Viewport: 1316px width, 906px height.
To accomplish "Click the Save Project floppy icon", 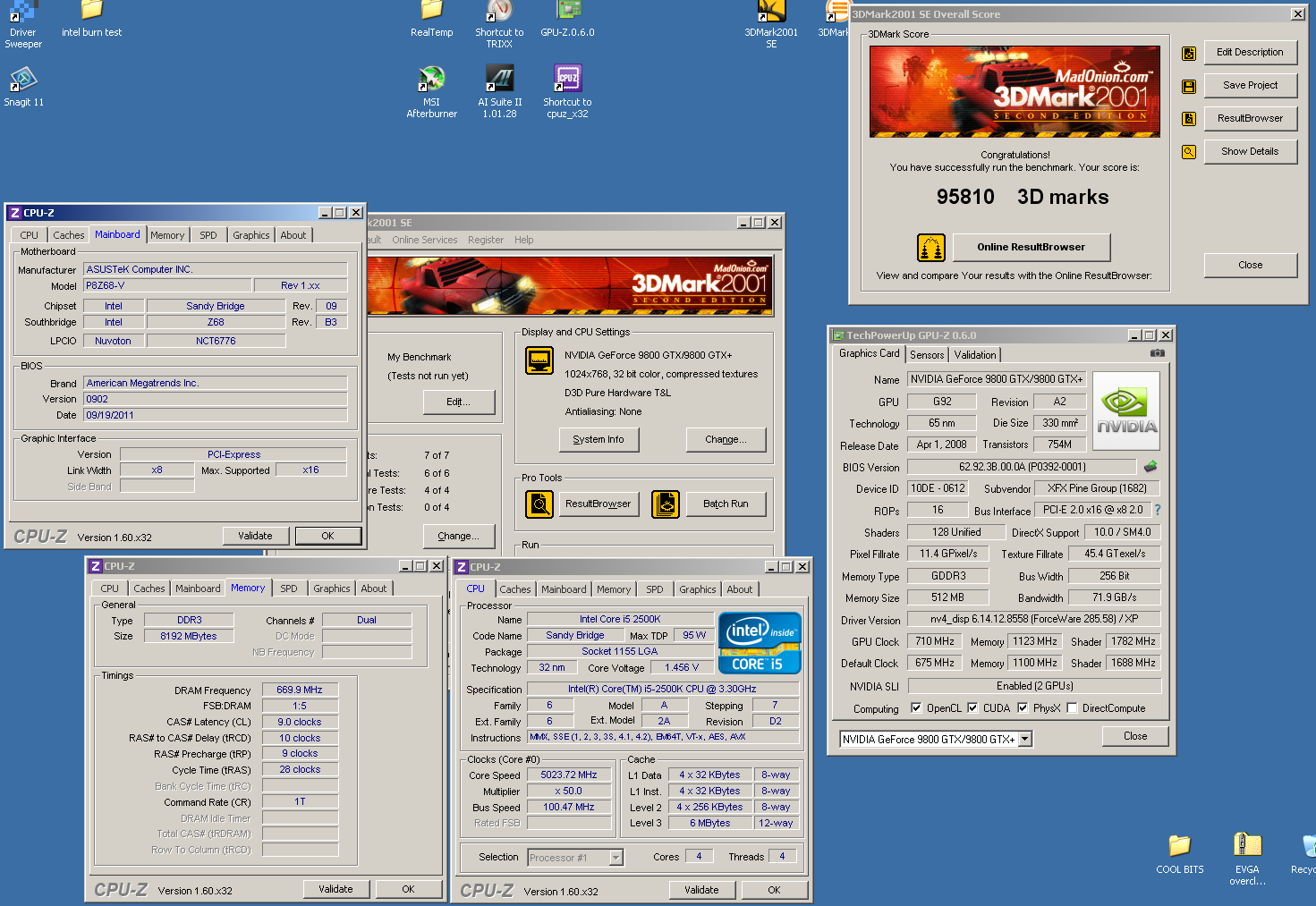I will click(1189, 86).
